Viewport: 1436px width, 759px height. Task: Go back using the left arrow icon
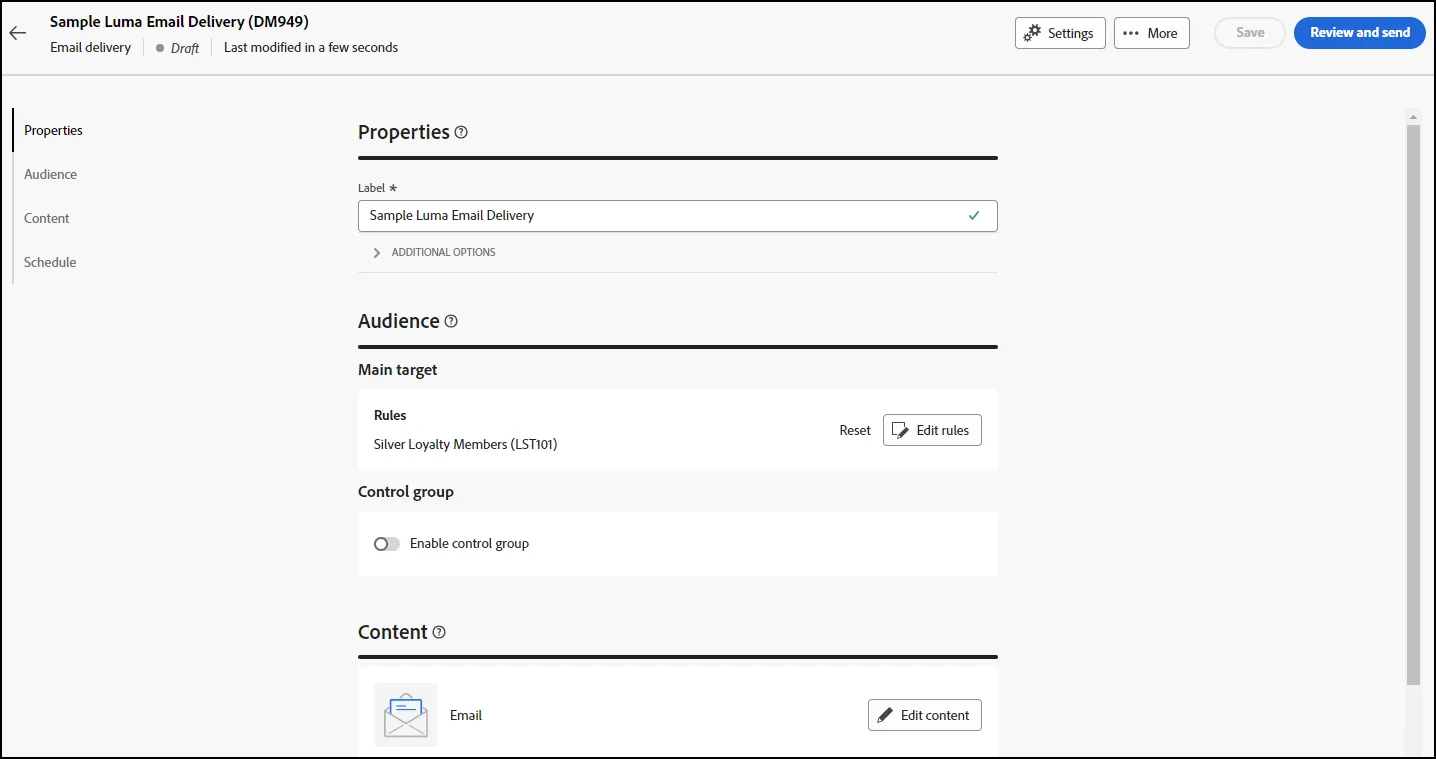pyautogui.click(x=17, y=33)
